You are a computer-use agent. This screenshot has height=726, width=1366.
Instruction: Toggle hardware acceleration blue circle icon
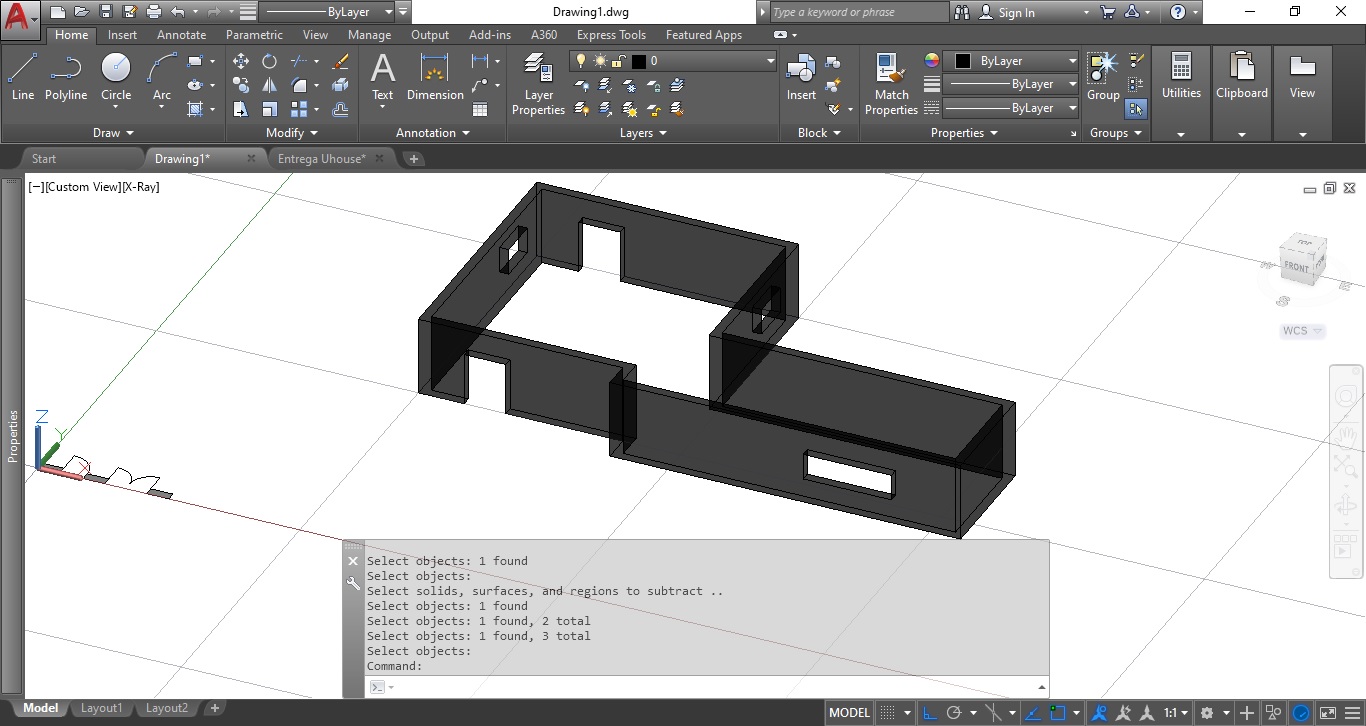pos(1301,713)
